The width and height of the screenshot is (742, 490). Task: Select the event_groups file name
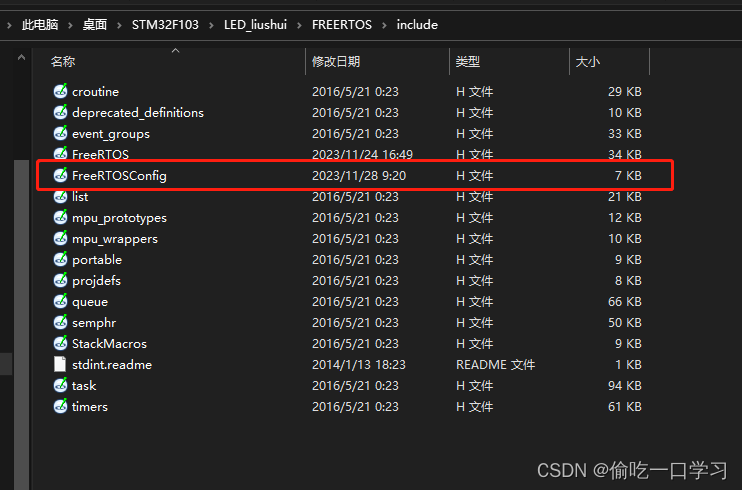[111, 134]
